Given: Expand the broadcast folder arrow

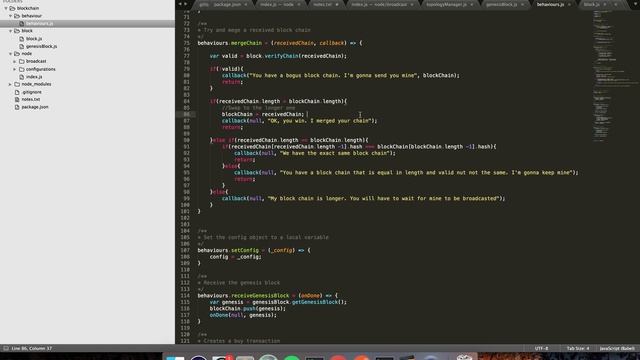Looking at the screenshot, I should point(15,61).
